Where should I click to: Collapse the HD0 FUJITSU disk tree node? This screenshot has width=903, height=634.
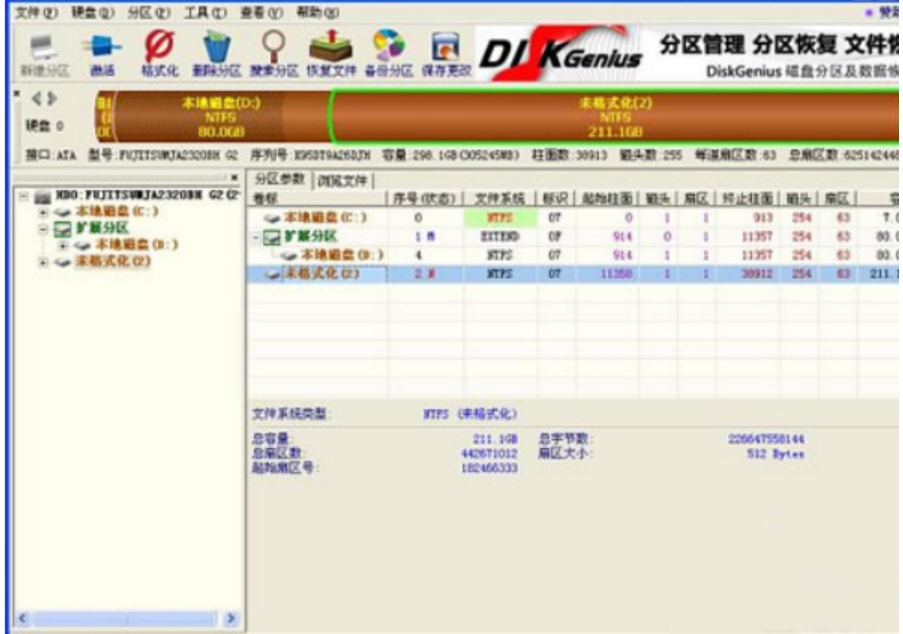pyautogui.click(x=23, y=195)
